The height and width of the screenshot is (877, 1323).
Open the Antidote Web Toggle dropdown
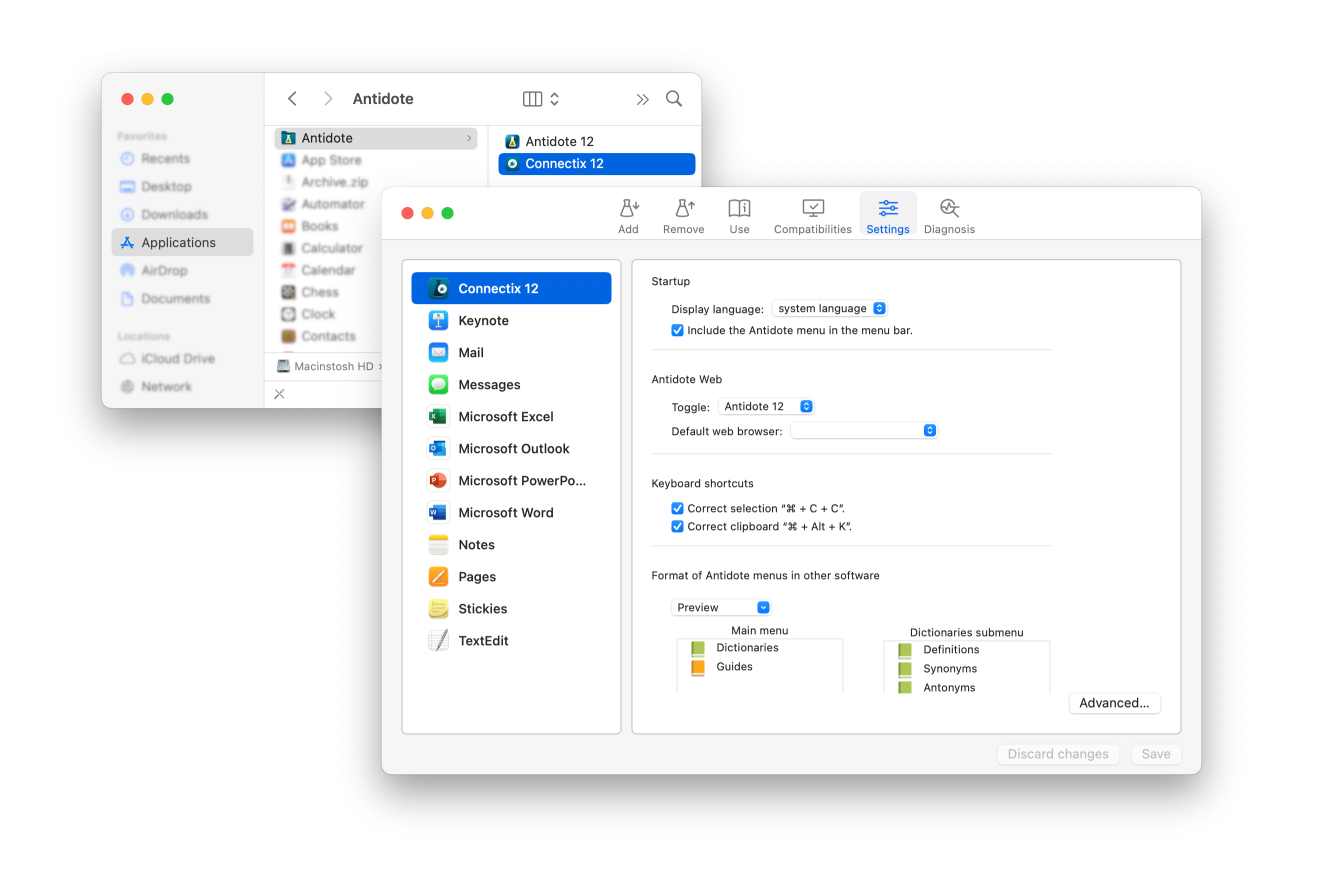[766, 407]
